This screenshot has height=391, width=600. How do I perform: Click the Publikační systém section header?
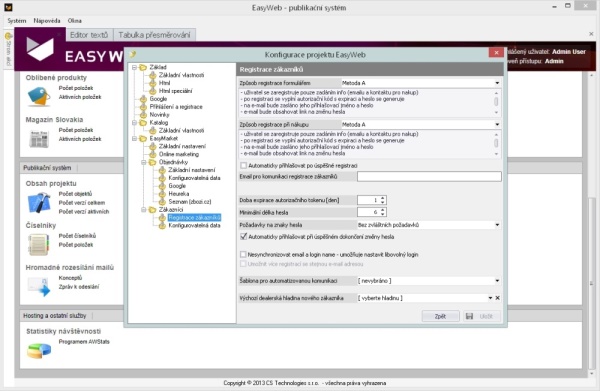pyautogui.click(x=47, y=168)
